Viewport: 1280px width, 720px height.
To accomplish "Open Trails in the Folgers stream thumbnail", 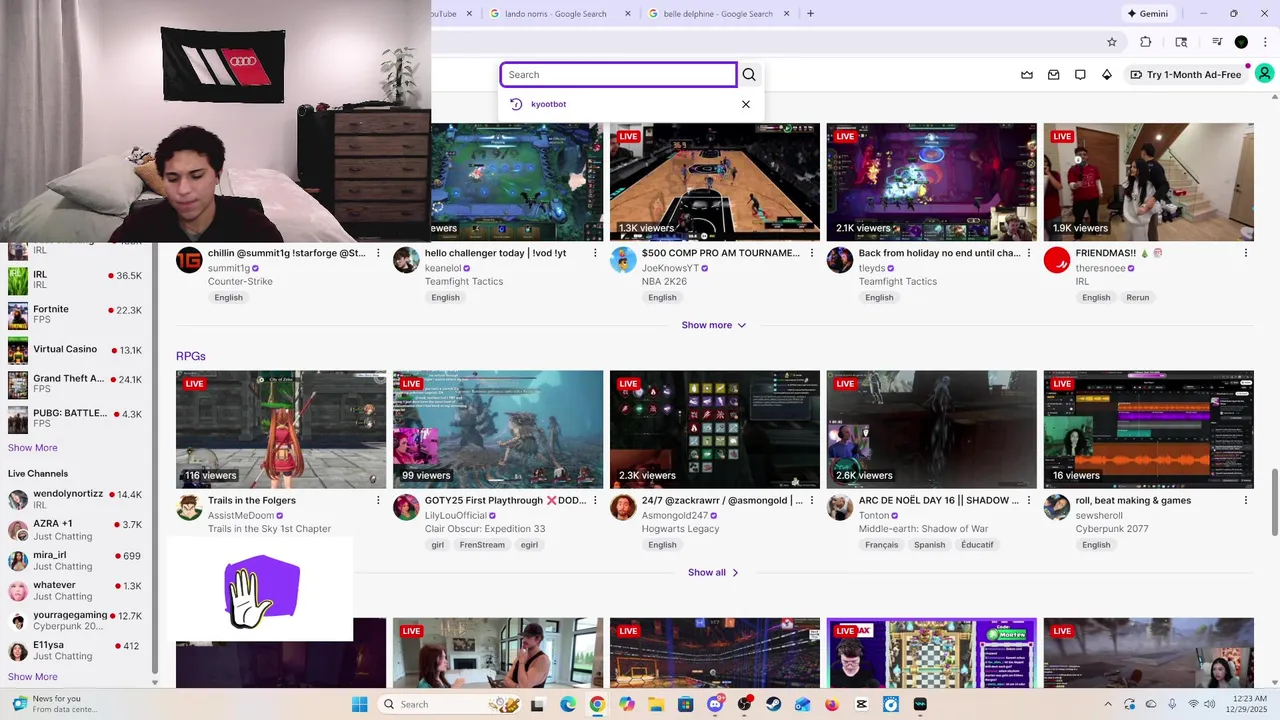I will [281, 429].
